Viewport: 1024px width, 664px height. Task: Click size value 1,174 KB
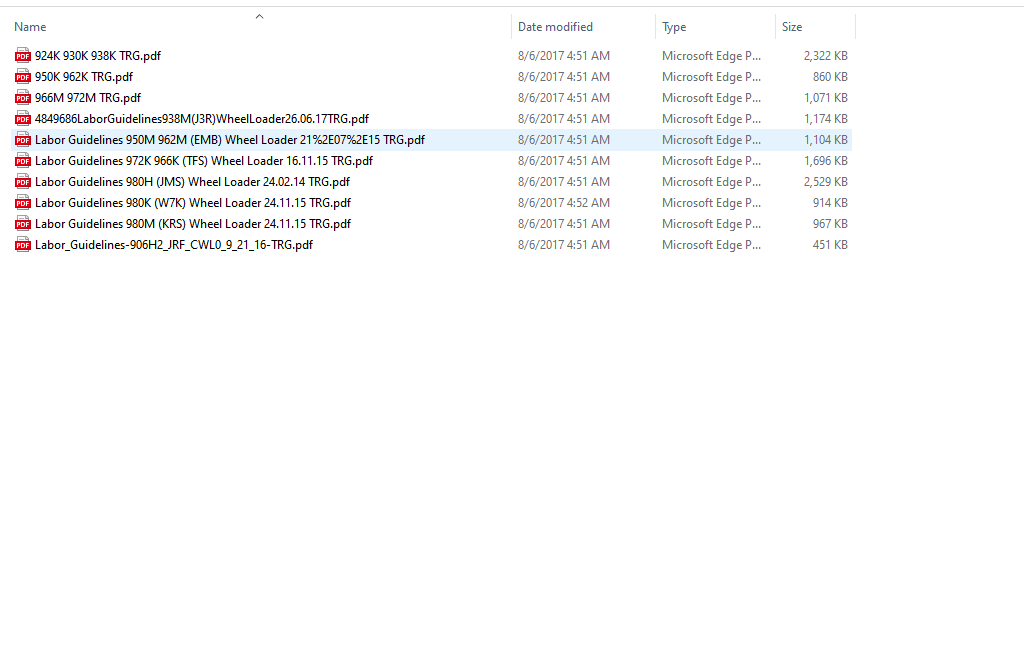click(825, 119)
